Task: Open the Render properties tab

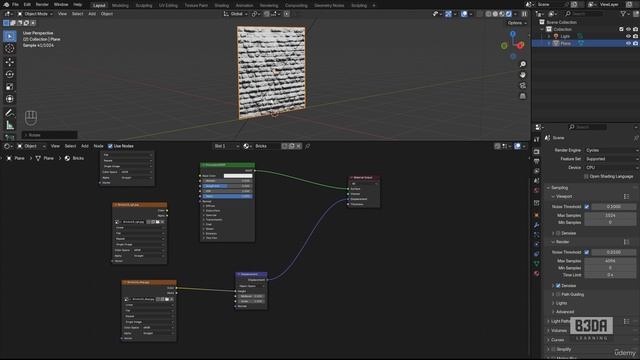Action: click(536, 151)
